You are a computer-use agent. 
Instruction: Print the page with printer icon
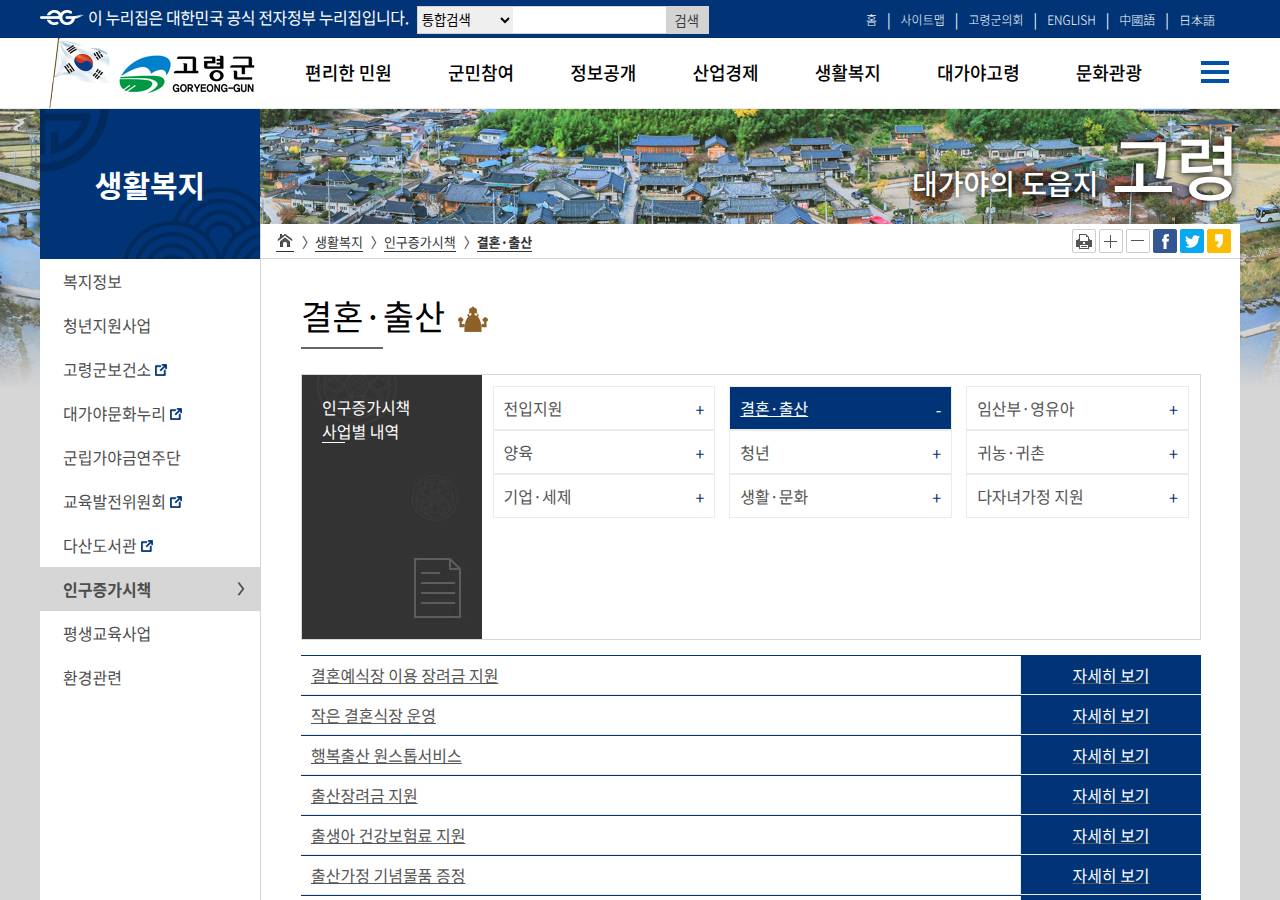(1083, 241)
